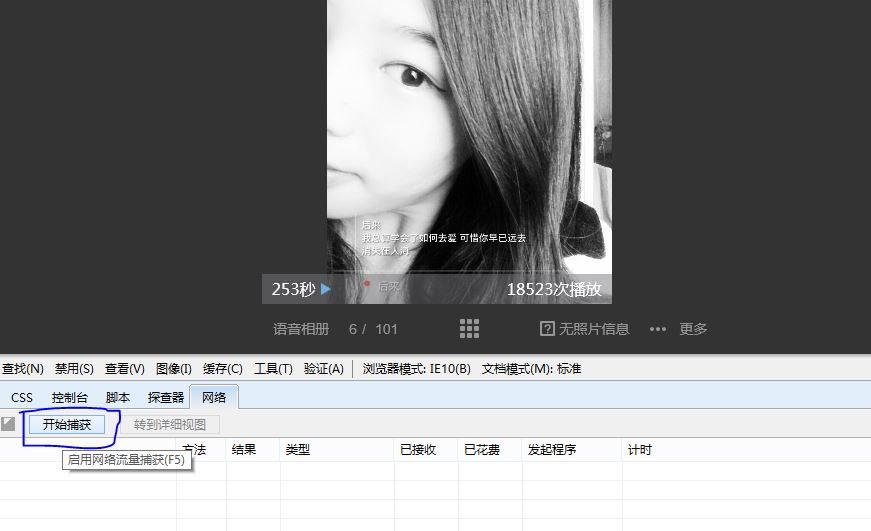The image size is (871, 531).
Task: Click the 18523次播放 play count text
Action: click(x=554, y=289)
